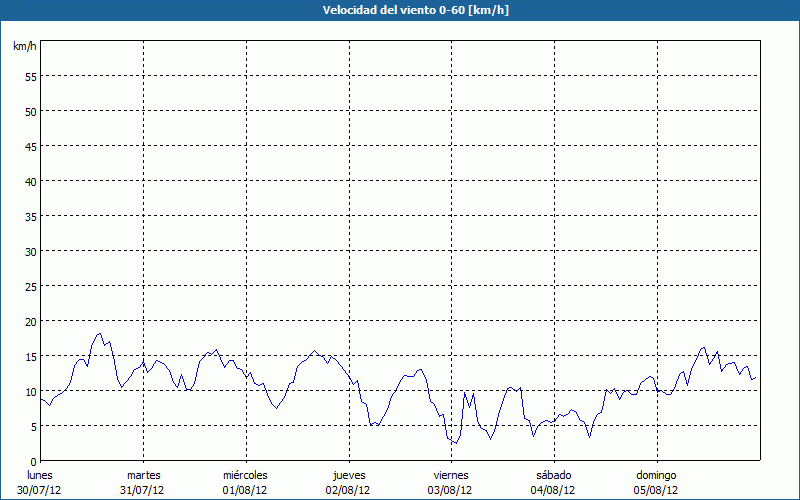Select the "sábado" day label

click(553, 475)
